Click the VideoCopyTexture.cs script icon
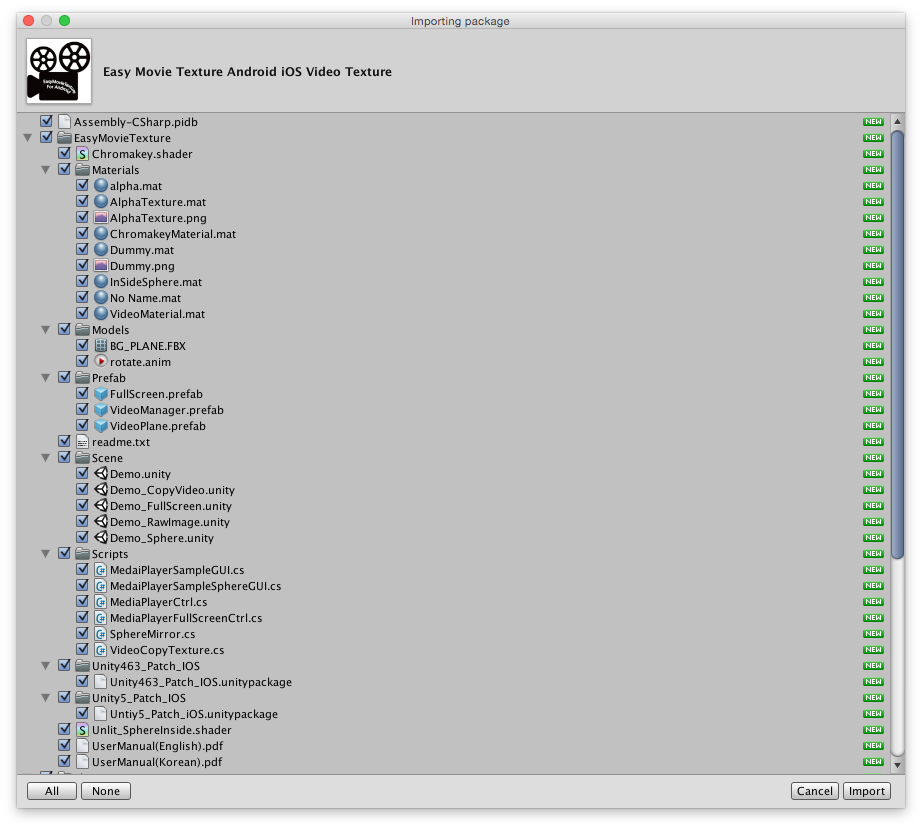 click(101, 650)
